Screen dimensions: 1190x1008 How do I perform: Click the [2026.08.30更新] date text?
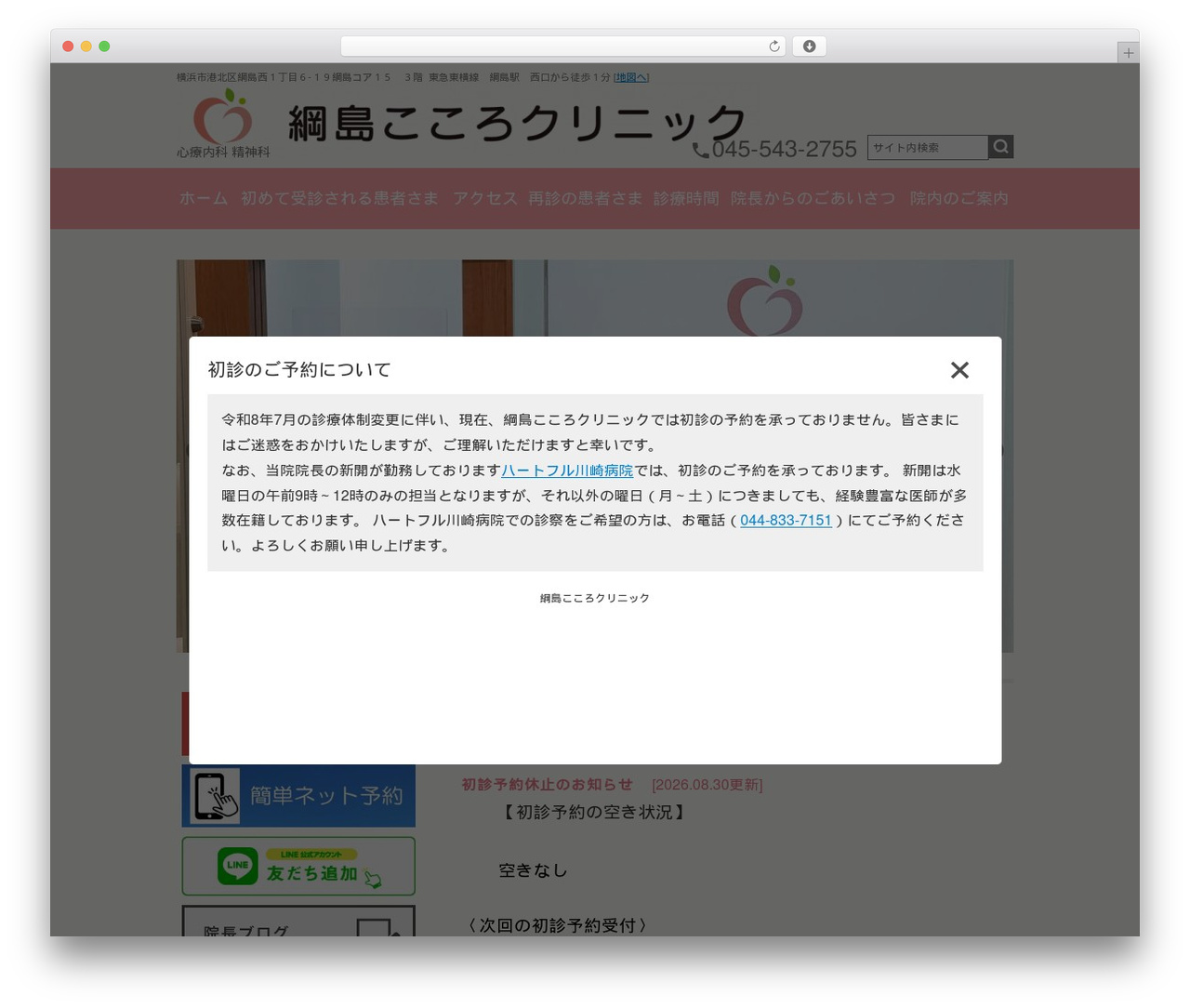click(707, 785)
